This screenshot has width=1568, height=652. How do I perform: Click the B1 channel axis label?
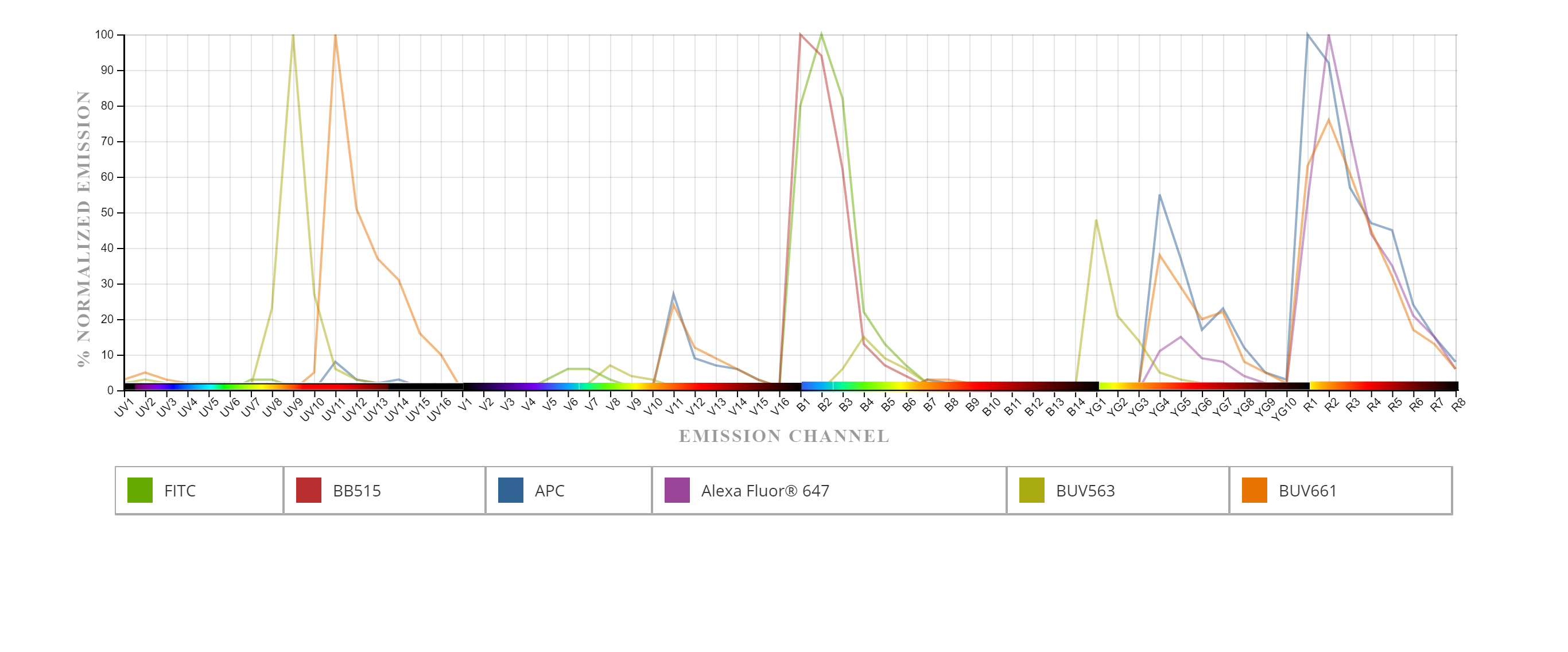[x=803, y=405]
